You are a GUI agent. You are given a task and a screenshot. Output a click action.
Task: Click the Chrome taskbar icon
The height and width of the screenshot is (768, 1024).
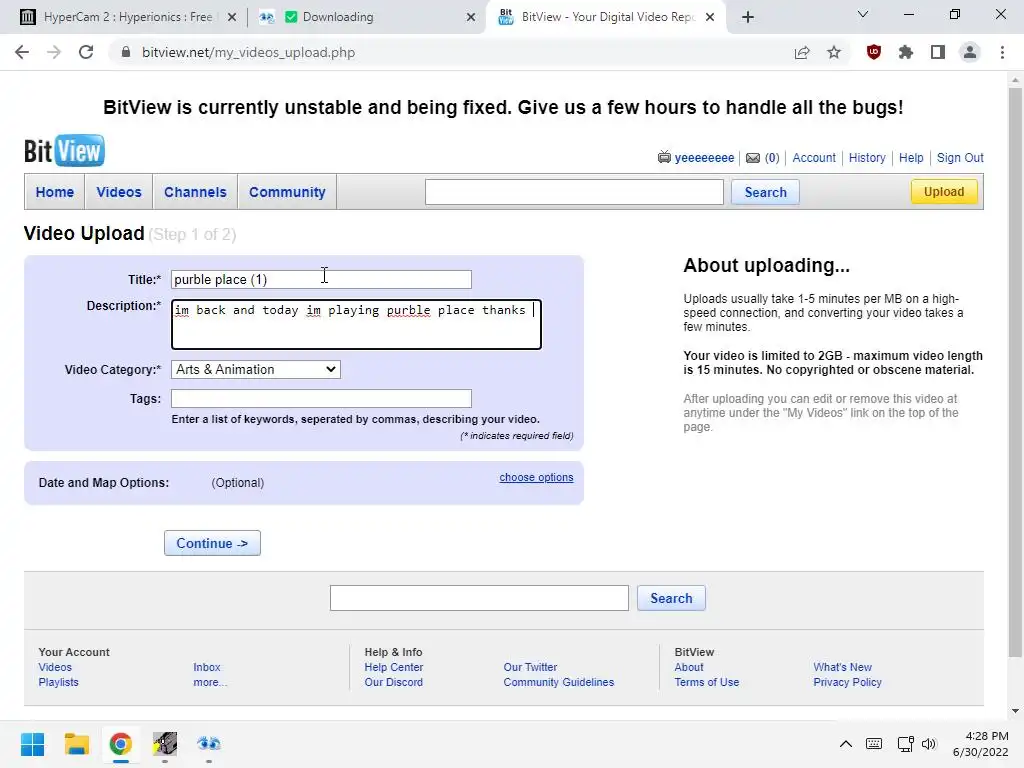(x=120, y=744)
